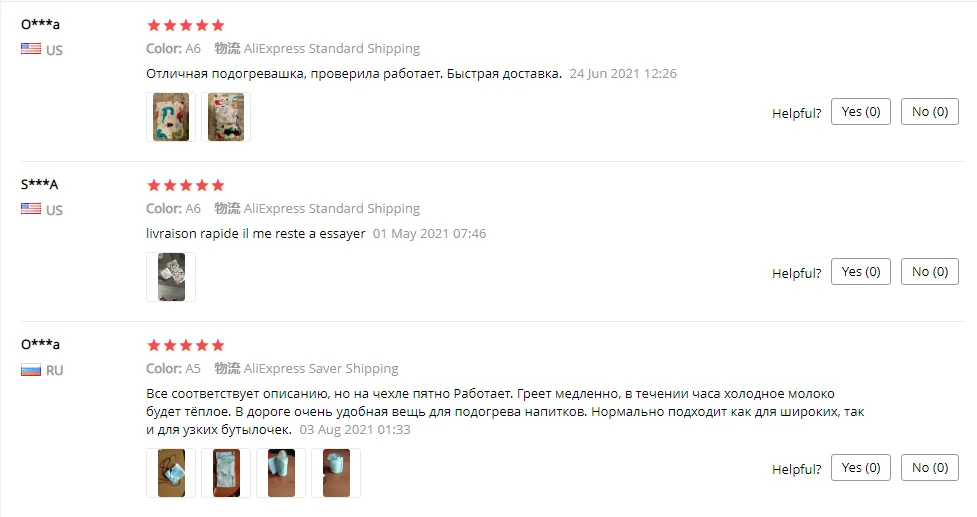This screenshot has height=517, width=977.
Task: Open second photo in first O***a review
Action: tap(226, 117)
